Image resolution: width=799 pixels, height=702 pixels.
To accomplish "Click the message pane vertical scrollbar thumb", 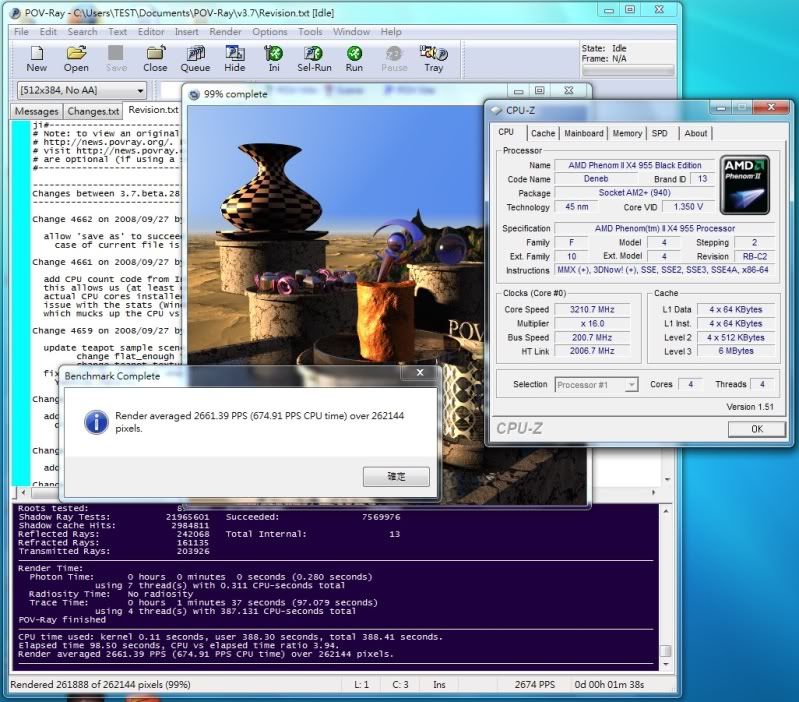I will tap(665, 651).
